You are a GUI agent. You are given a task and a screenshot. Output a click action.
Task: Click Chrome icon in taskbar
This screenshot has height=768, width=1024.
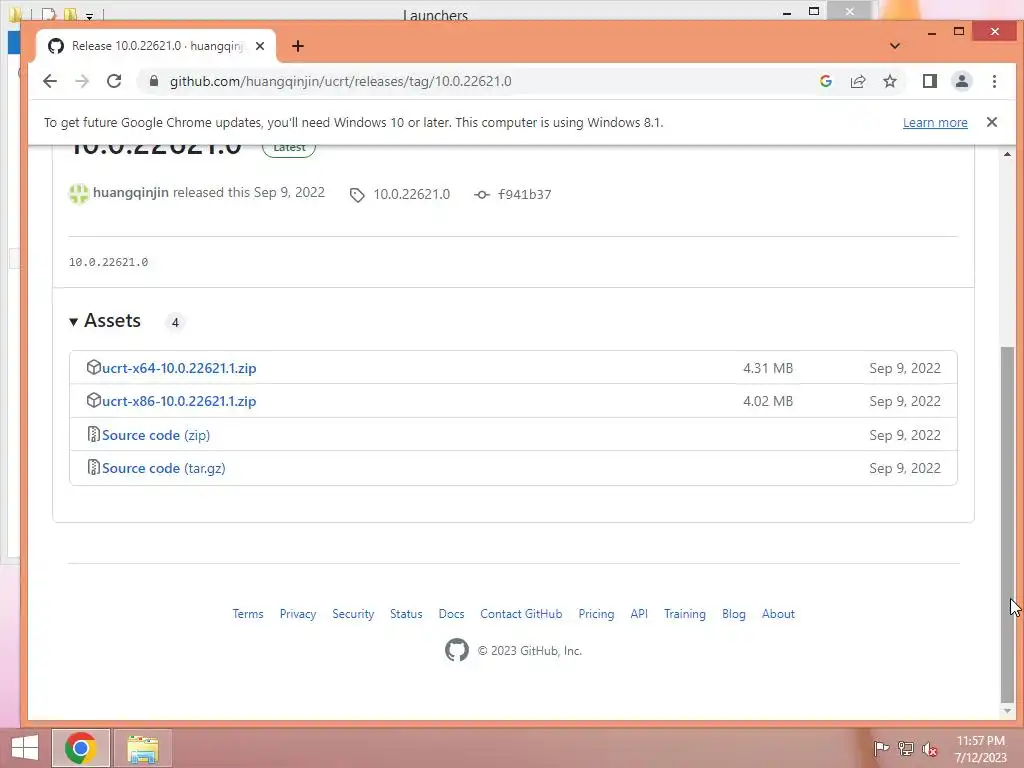coord(80,748)
